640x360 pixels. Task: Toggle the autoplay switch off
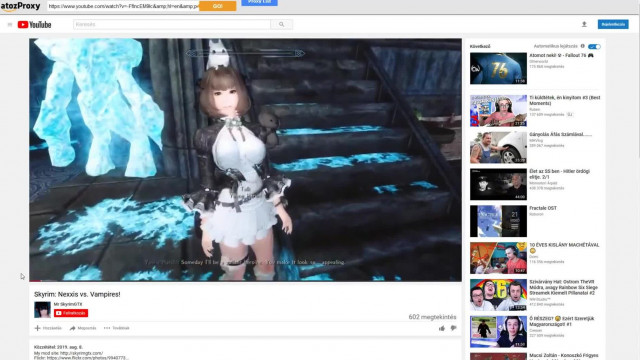(594, 47)
